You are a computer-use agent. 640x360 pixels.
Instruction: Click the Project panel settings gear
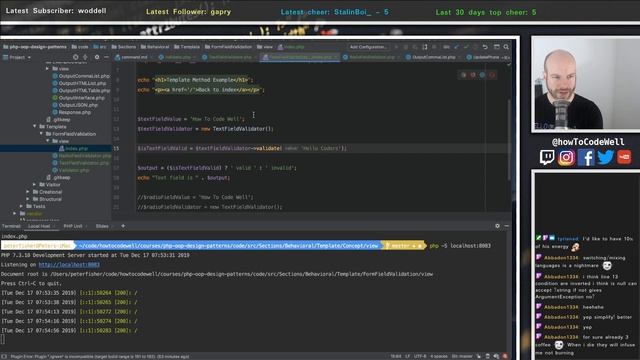pyautogui.click(x=97, y=57)
